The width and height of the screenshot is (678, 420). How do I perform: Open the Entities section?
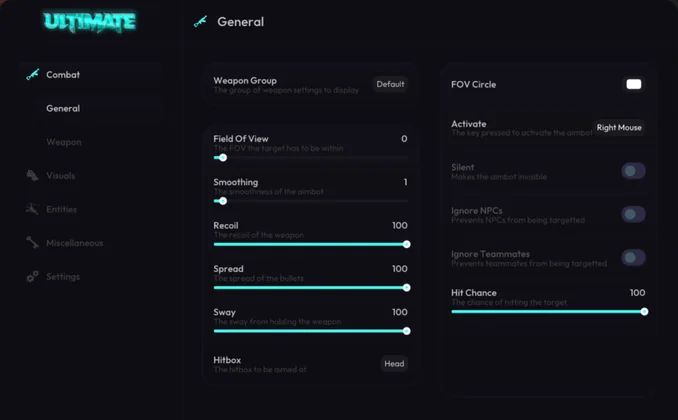[x=61, y=209]
